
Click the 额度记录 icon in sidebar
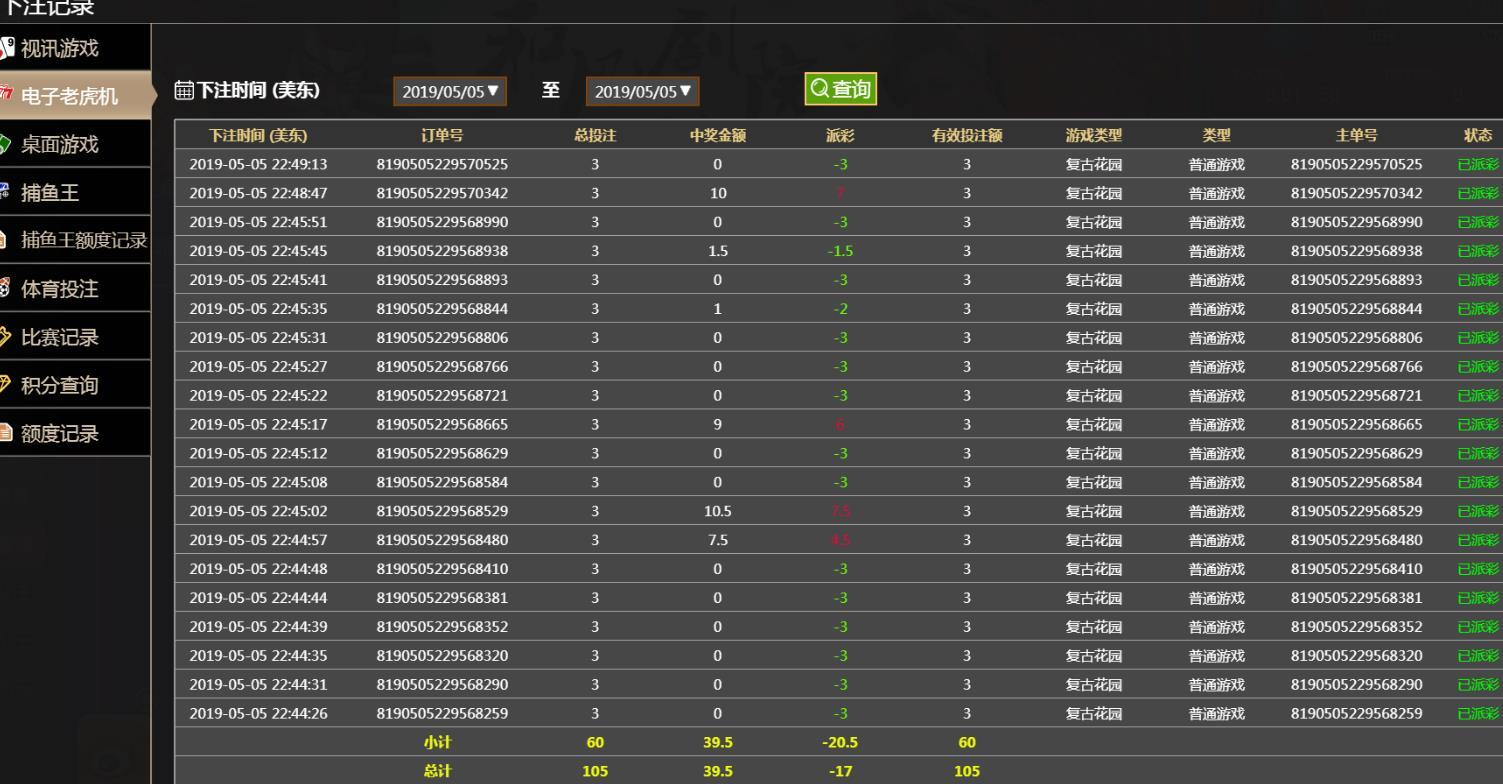tap(6, 433)
